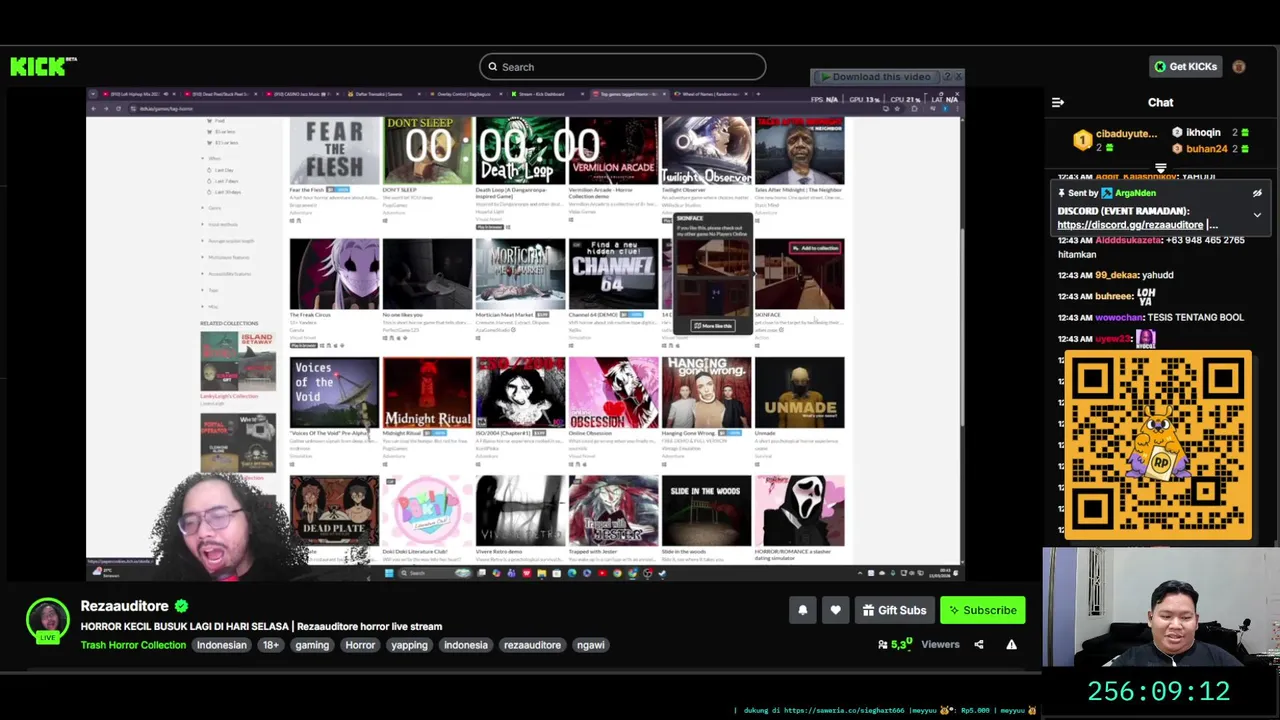Click the streamed browser's reload icon
This screenshot has height=720, width=1280.
(118, 108)
